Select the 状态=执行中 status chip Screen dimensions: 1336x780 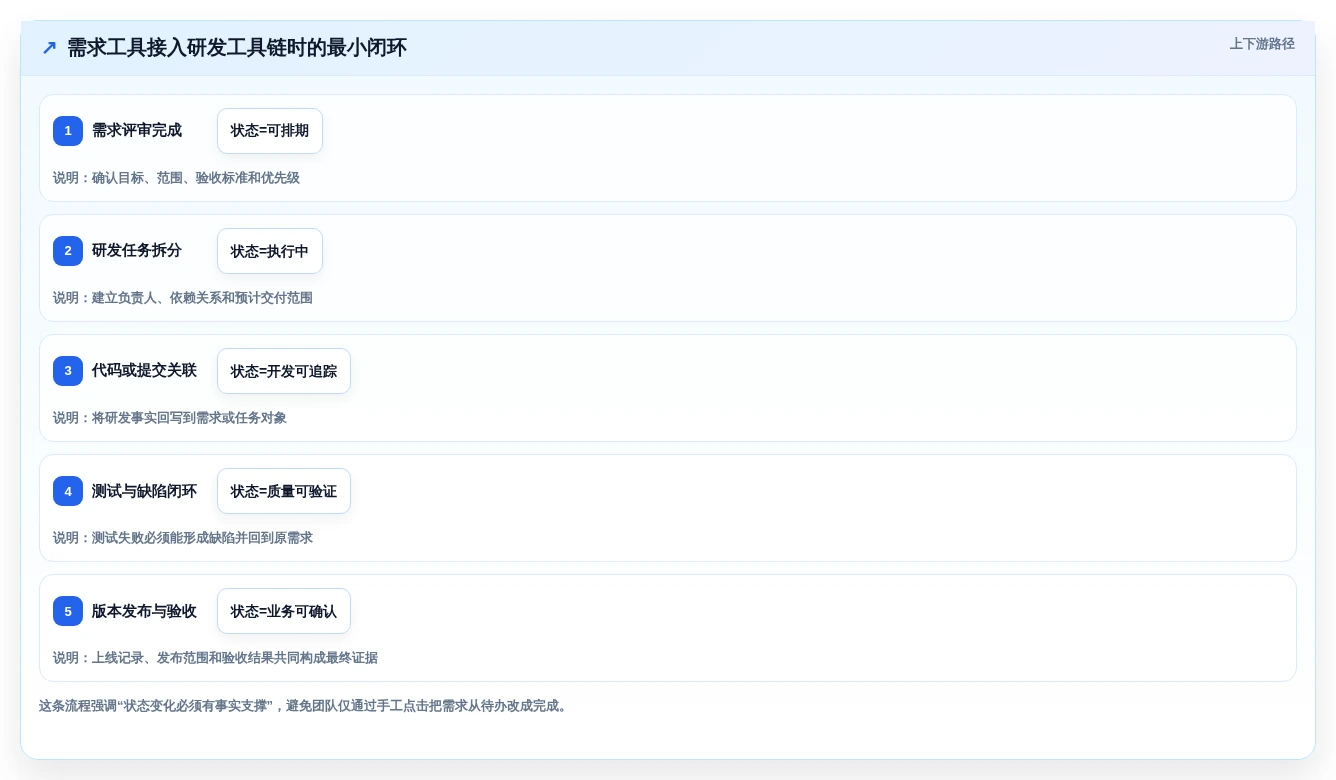pyautogui.click(x=270, y=251)
